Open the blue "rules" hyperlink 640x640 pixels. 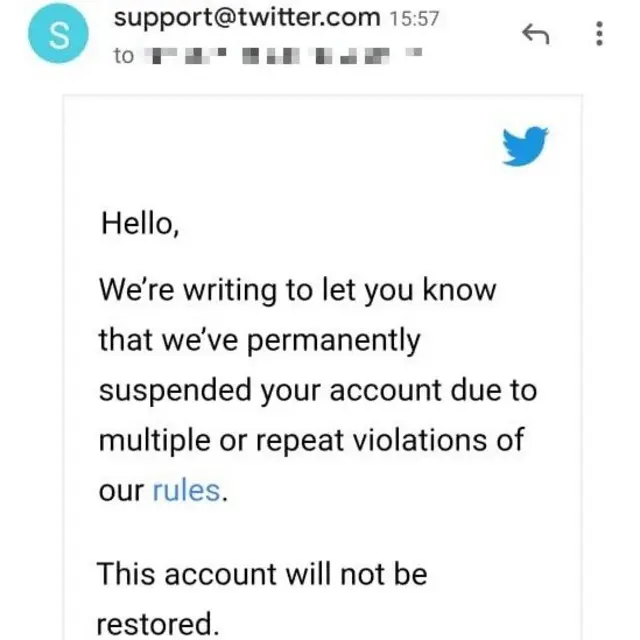point(185,492)
